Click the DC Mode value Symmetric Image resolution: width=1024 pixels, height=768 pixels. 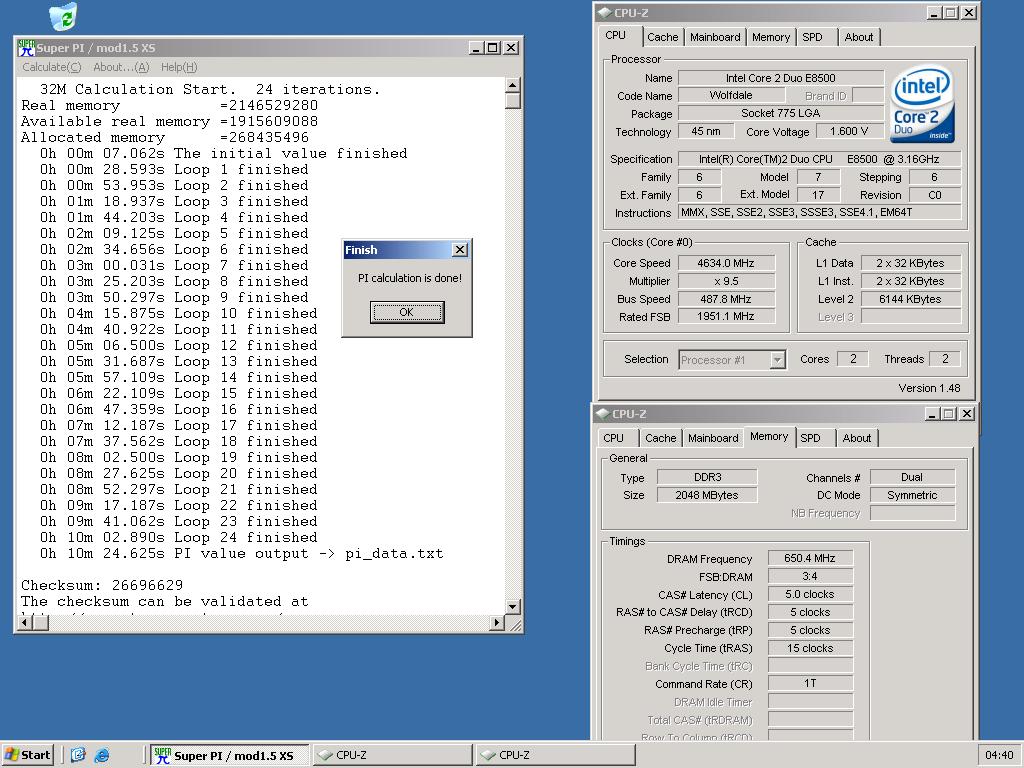[912, 495]
